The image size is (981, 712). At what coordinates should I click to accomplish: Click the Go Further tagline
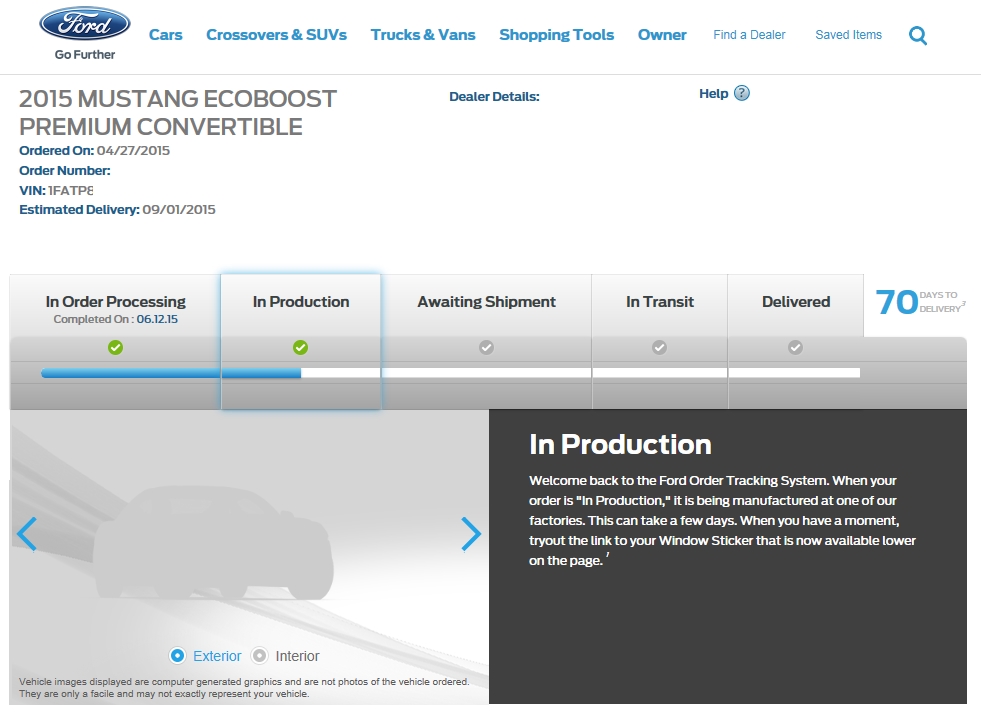tap(84, 54)
